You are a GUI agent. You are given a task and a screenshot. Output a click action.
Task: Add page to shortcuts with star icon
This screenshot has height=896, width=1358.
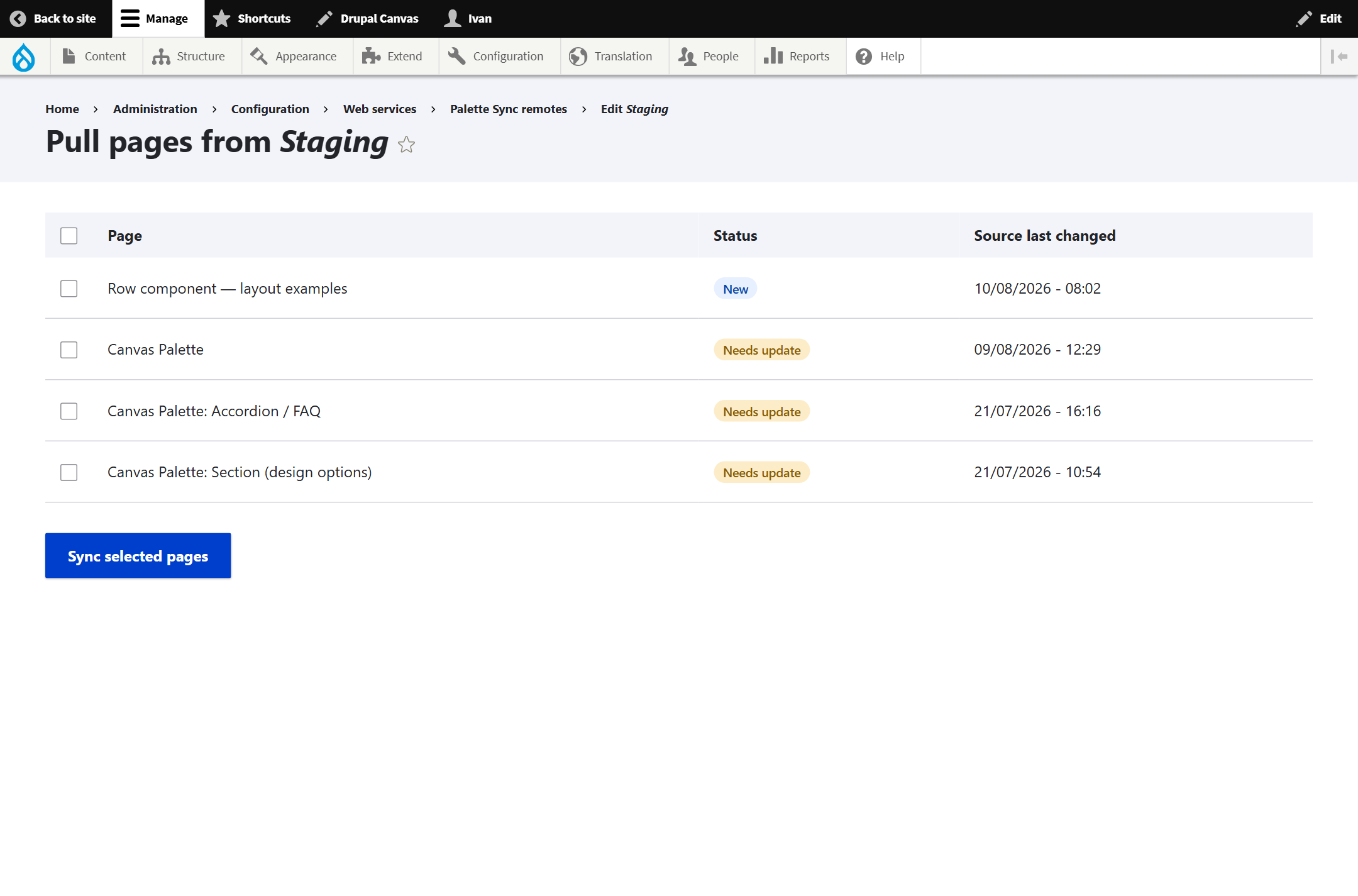tap(407, 145)
